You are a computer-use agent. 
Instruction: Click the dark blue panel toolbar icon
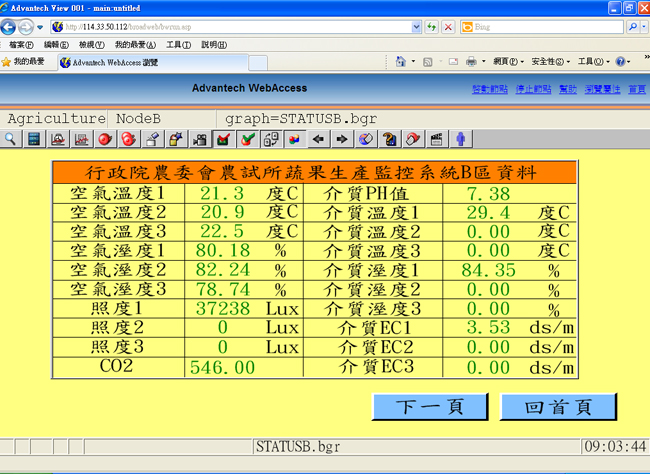click(34, 139)
